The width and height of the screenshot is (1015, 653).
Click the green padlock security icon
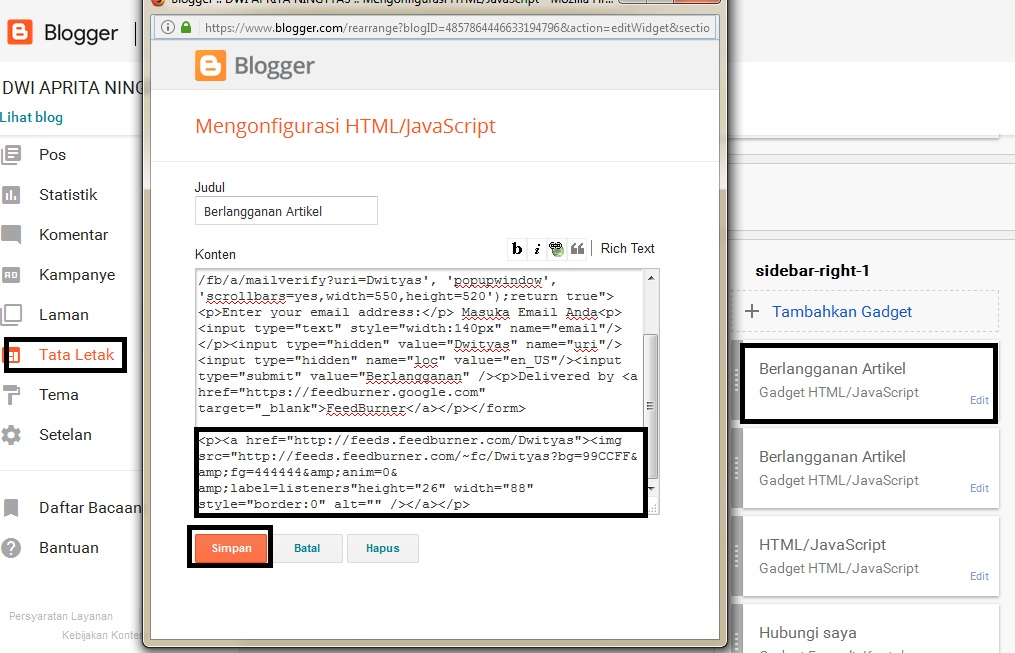point(186,27)
